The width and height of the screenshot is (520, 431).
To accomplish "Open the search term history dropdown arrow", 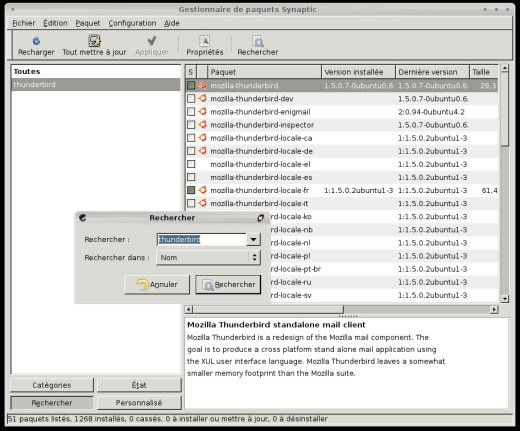I will coord(253,239).
